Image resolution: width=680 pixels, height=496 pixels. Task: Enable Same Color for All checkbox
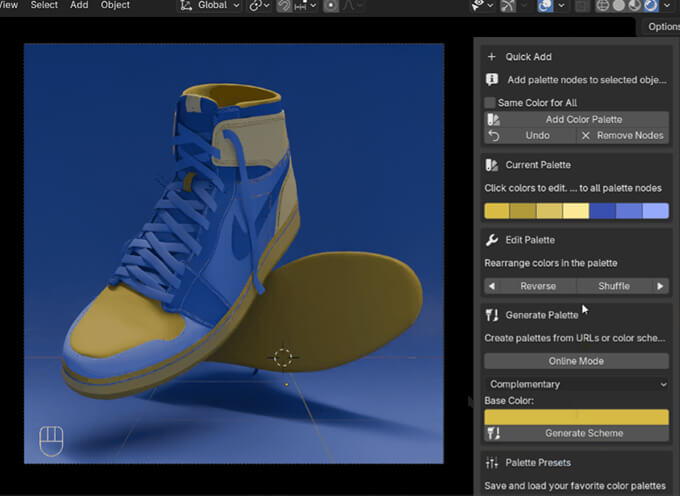[x=490, y=103]
